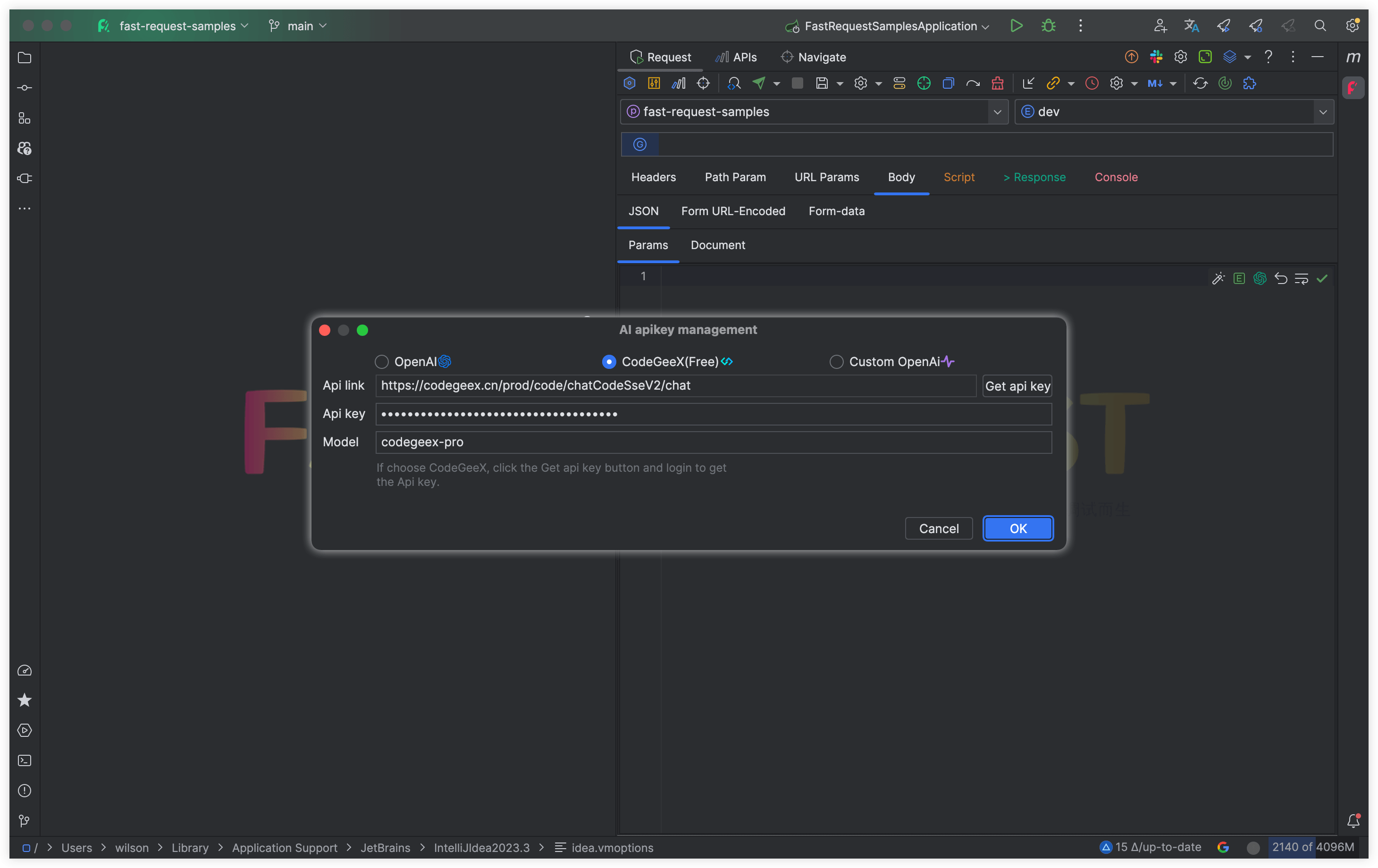Select the CodeGeeX(Free) radio option
The image size is (1378, 868).
tap(609, 362)
